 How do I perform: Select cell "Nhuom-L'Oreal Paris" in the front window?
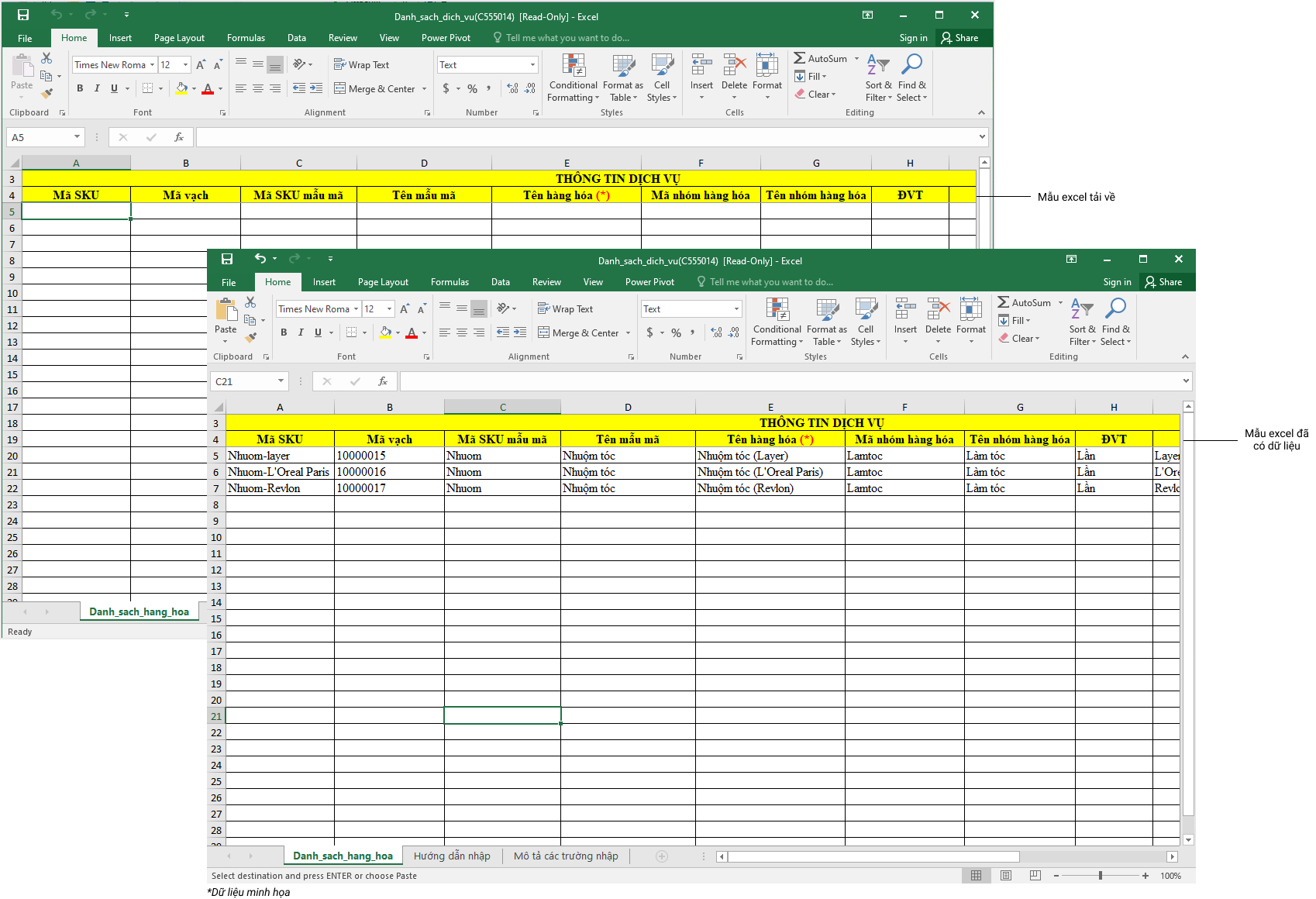pyautogui.click(x=280, y=472)
